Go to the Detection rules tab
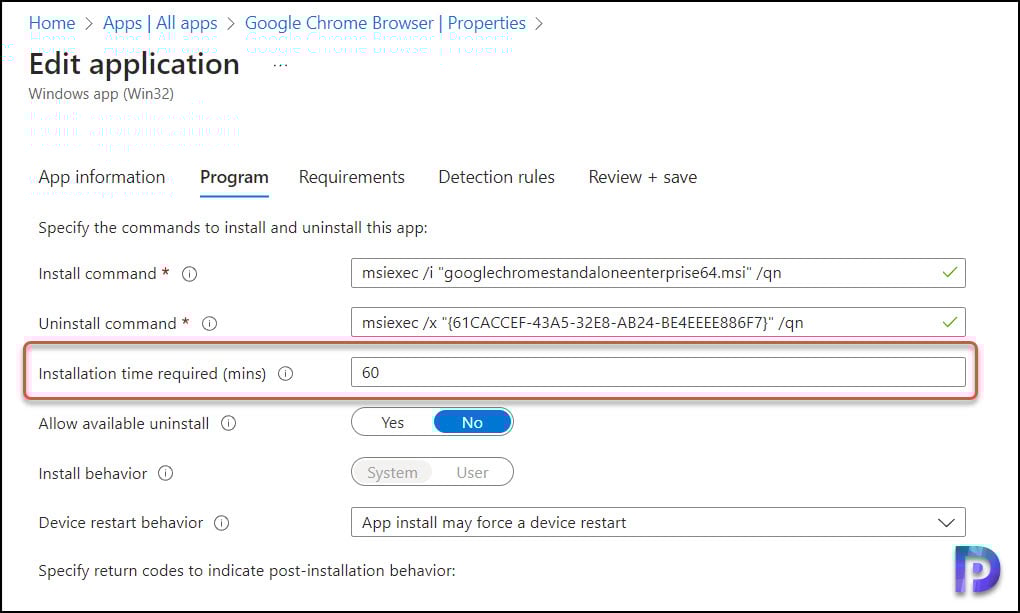1020x613 pixels. 496,177
